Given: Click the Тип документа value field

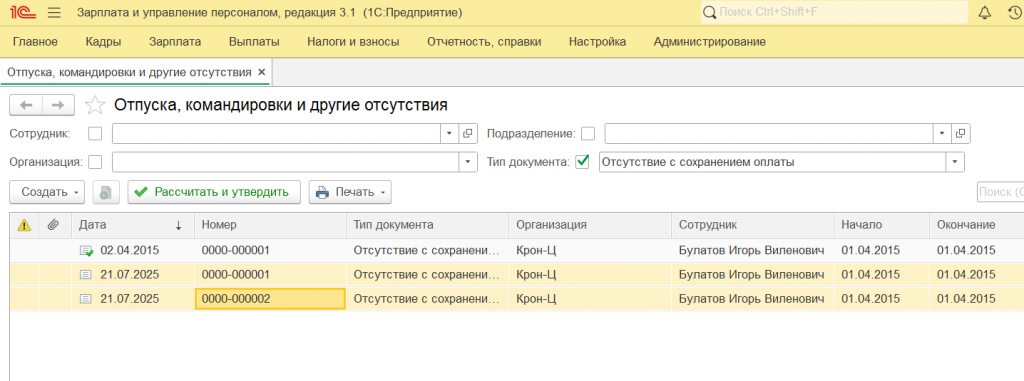Looking at the screenshot, I should click(773, 161).
